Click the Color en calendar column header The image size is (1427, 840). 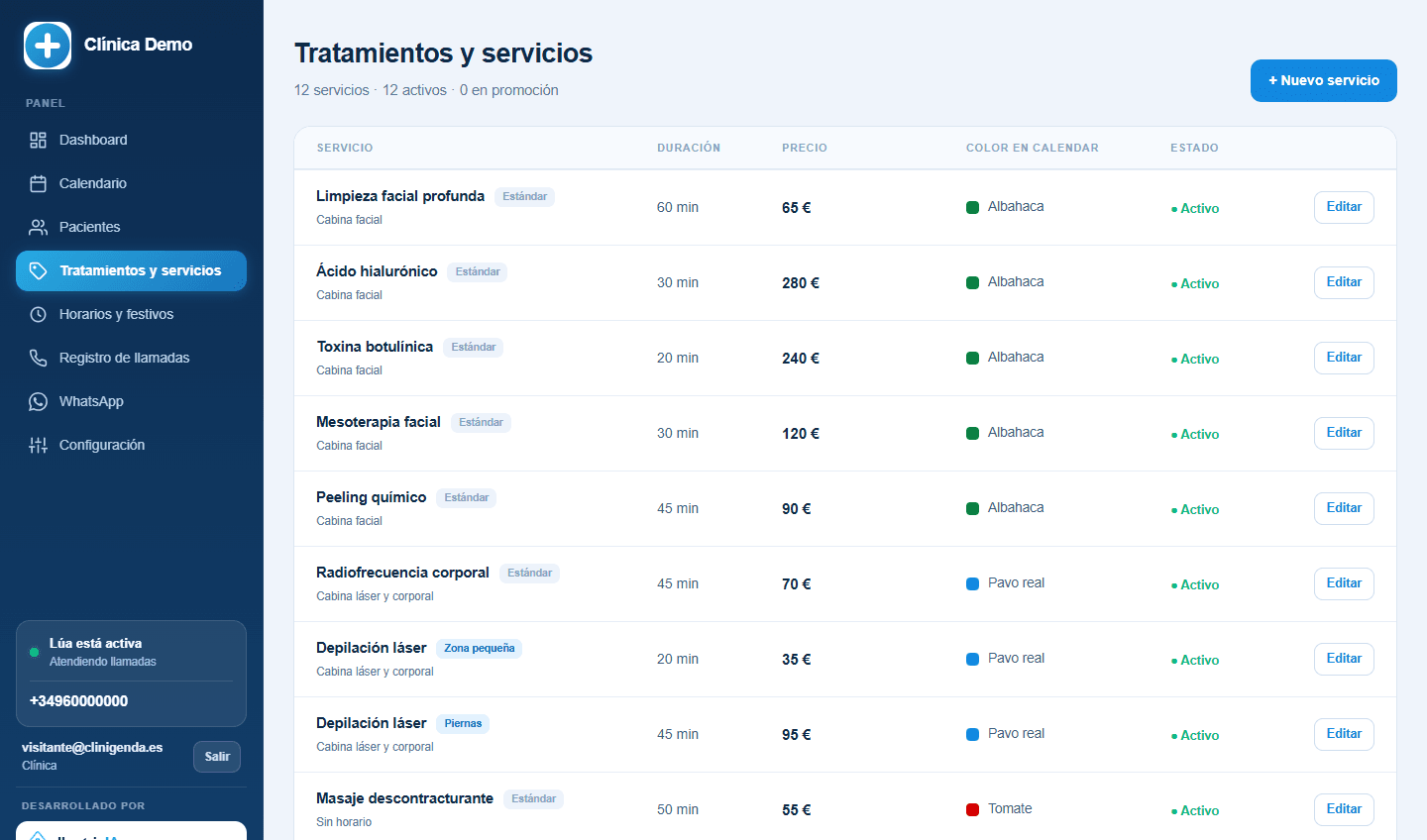(1033, 148)
